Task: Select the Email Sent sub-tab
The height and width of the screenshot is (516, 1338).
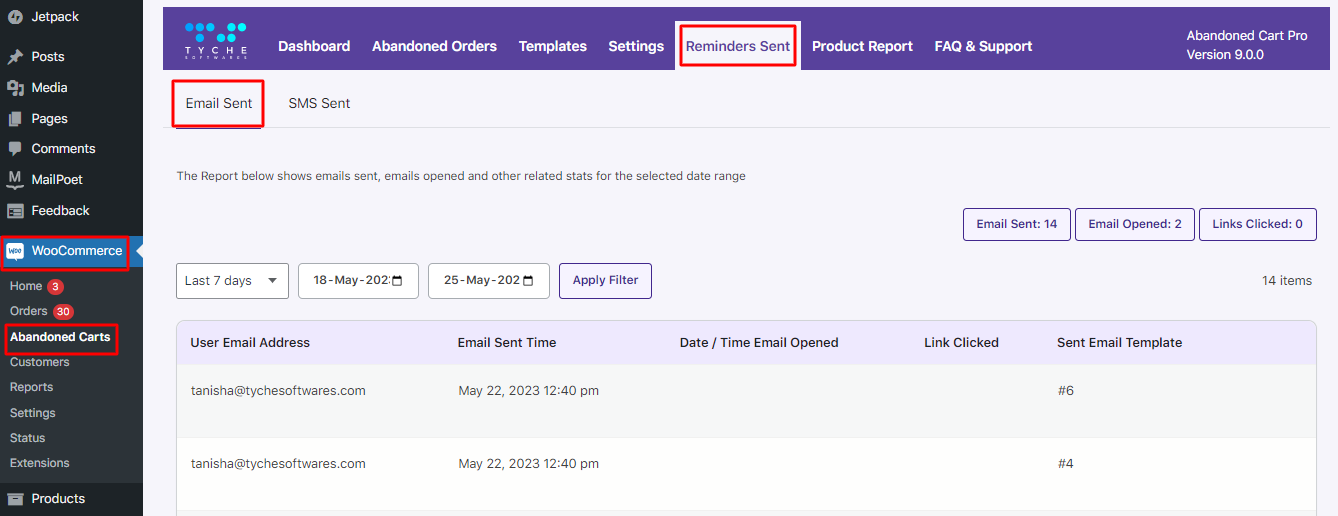Action: point(219,103)
